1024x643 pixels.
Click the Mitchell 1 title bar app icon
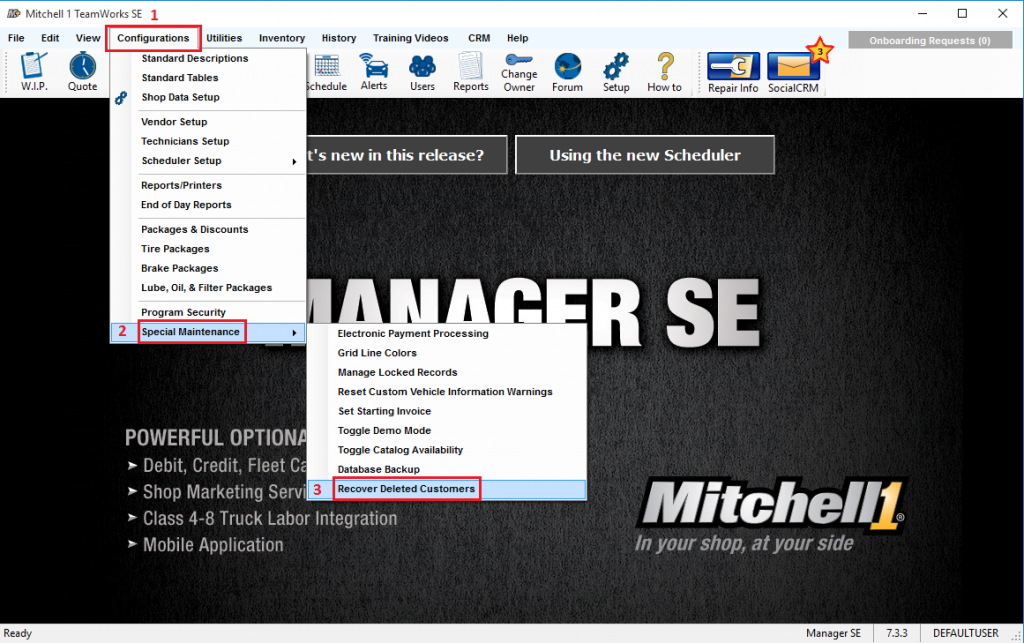tap(13, 14)
